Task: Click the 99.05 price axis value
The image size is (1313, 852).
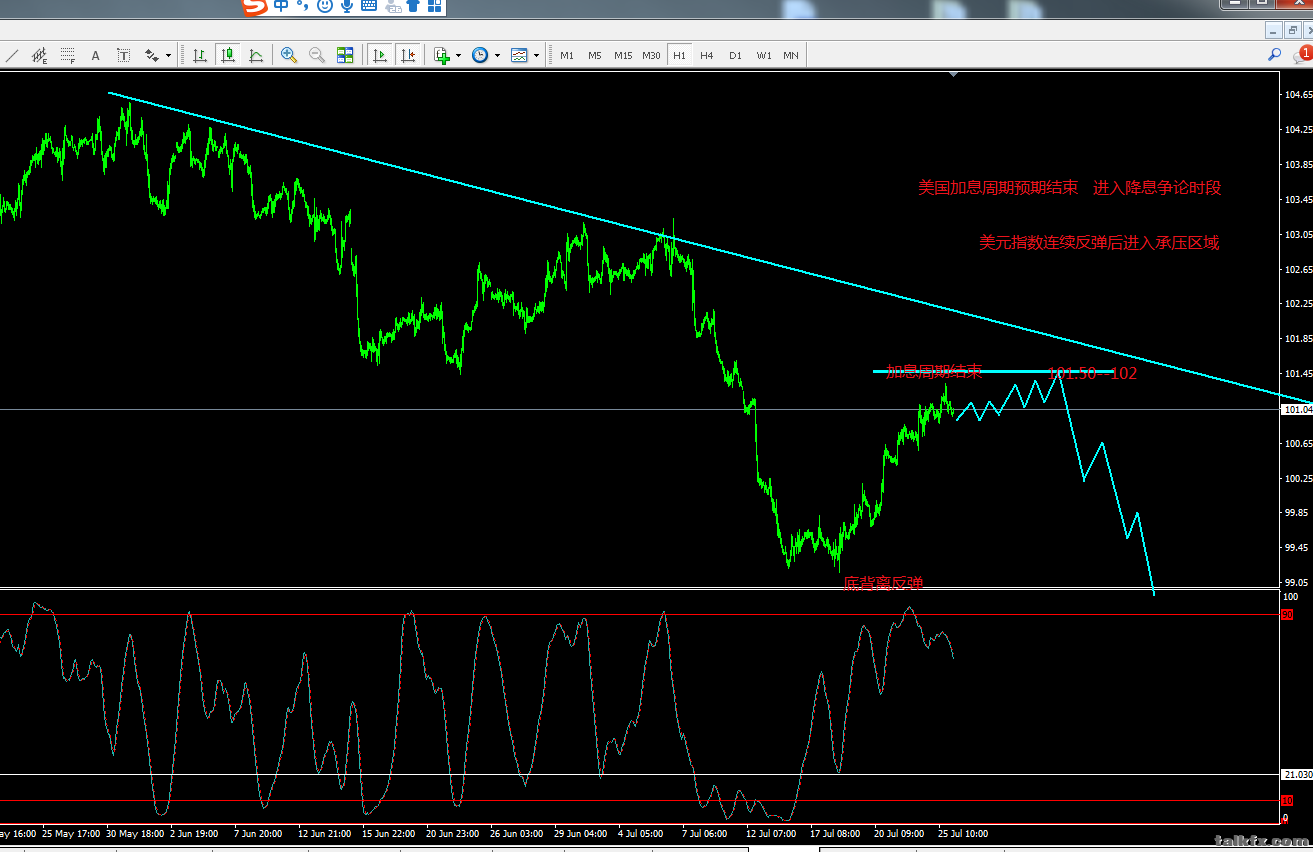Action: (x=1298, y=582)
